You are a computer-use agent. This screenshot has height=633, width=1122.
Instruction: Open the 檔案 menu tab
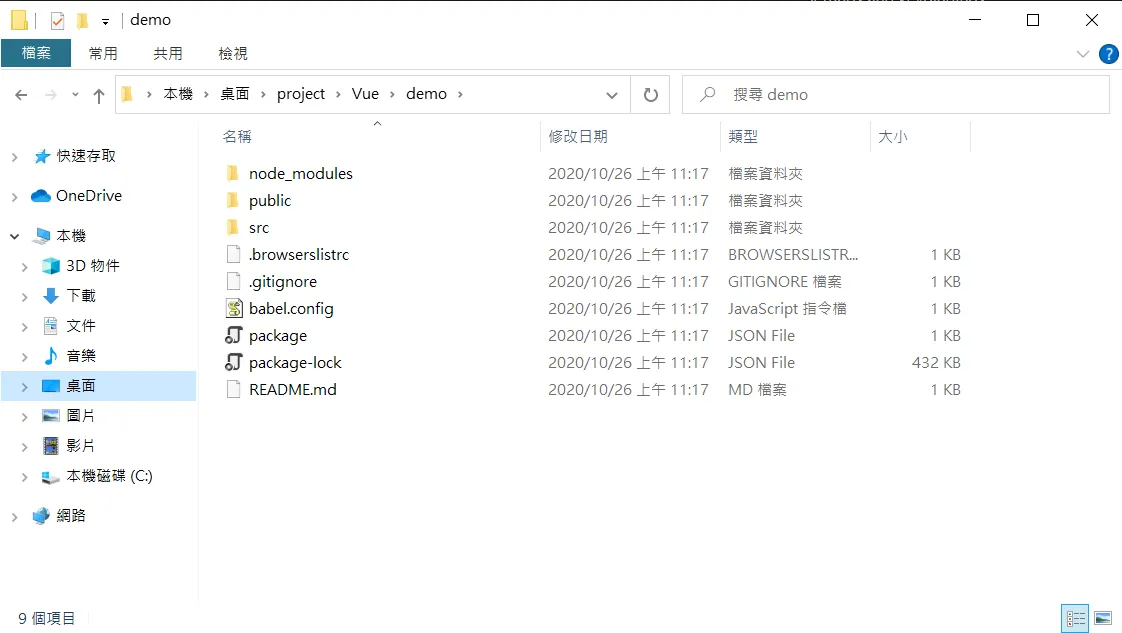click(x=36, y=53)
